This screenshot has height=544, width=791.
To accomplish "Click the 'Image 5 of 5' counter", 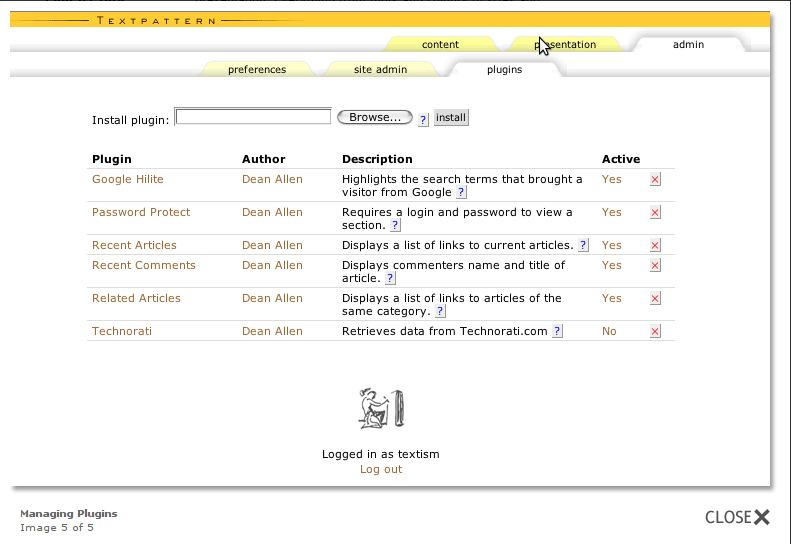I will pos(57,528).
